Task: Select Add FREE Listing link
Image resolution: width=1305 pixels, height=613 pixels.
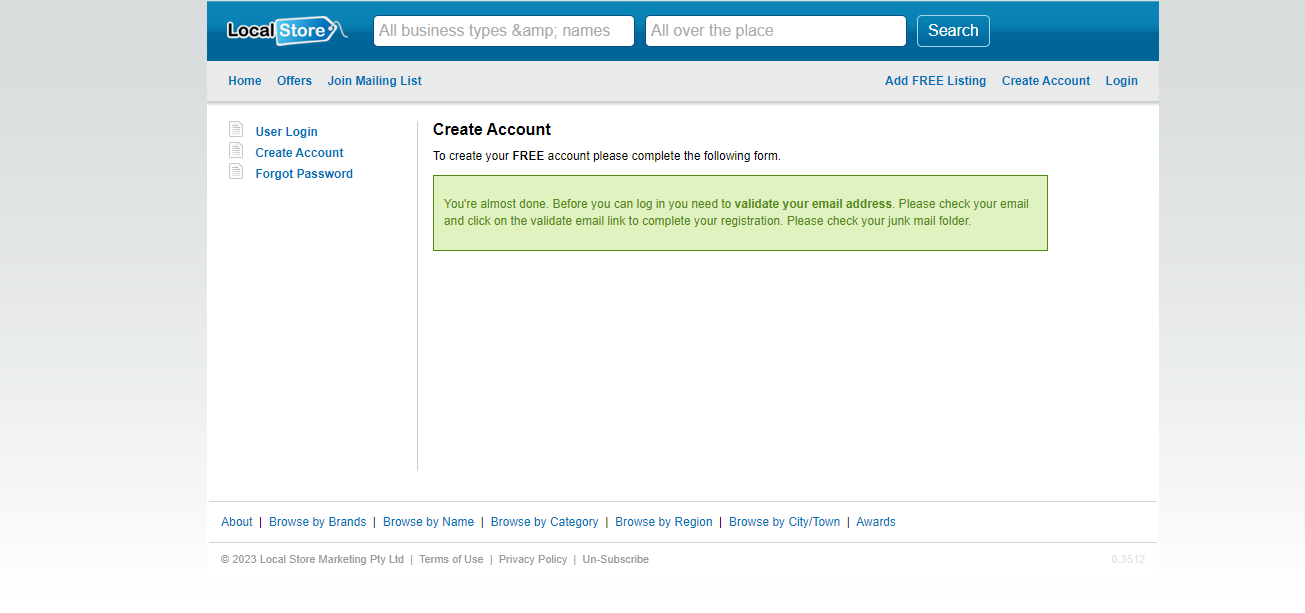Action: tap(935, 81)
